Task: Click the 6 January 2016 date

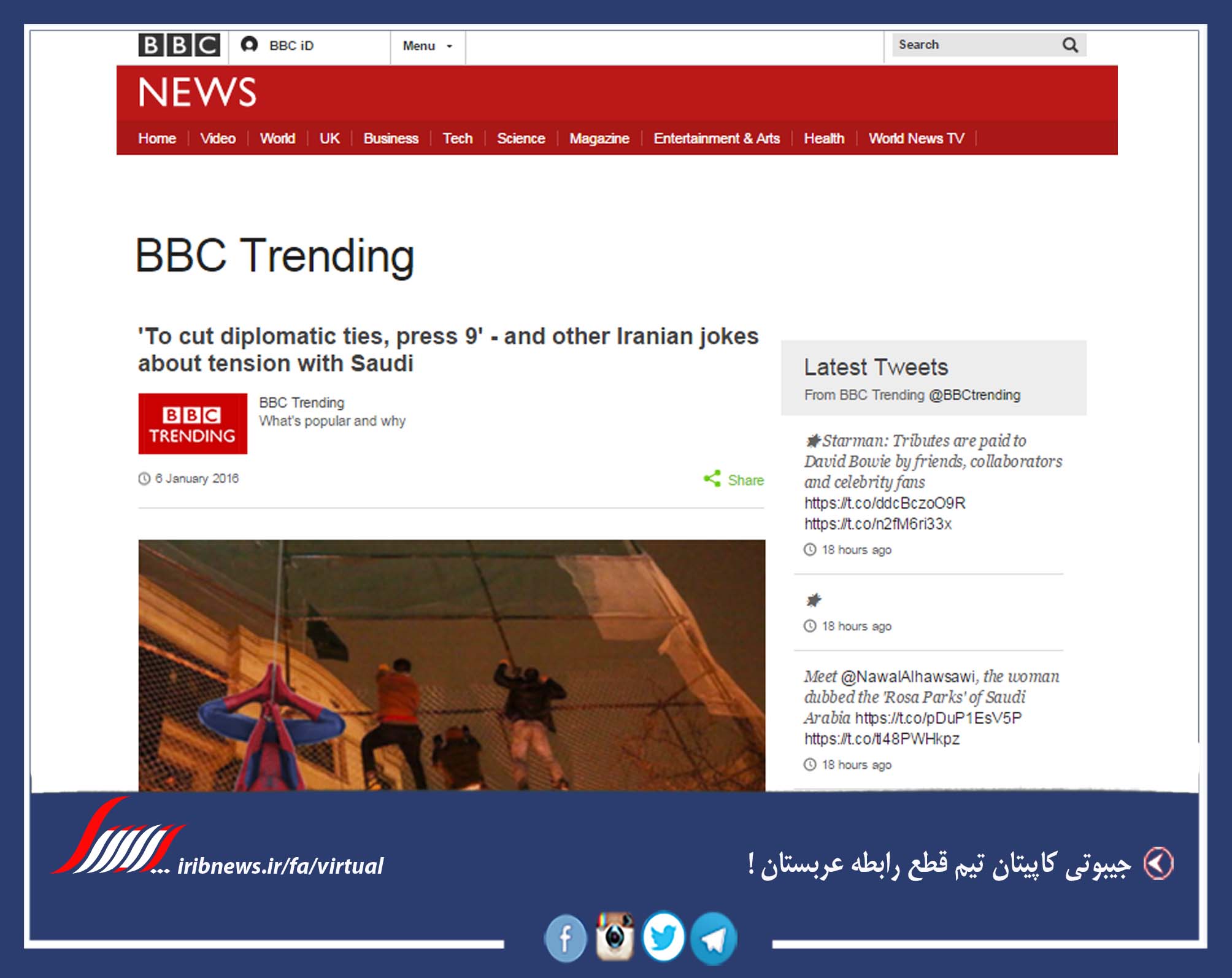Action: pos(196,479)
